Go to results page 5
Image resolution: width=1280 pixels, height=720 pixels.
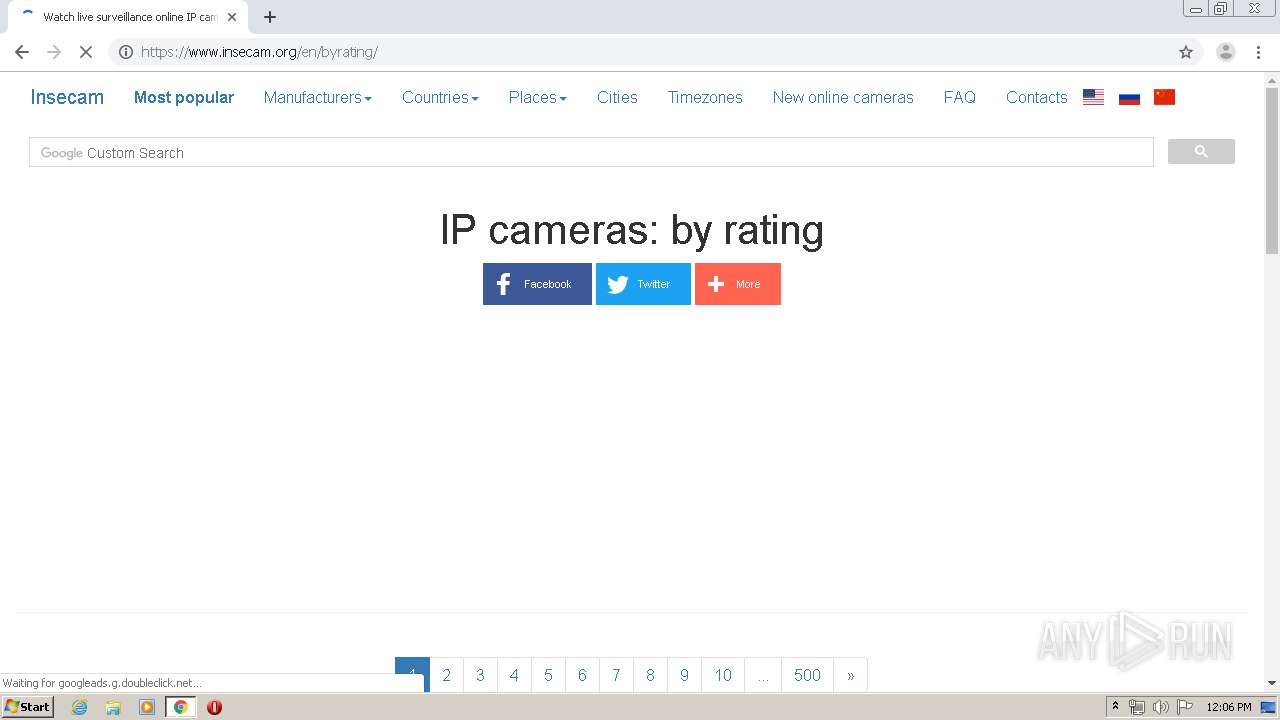[548, 675]
